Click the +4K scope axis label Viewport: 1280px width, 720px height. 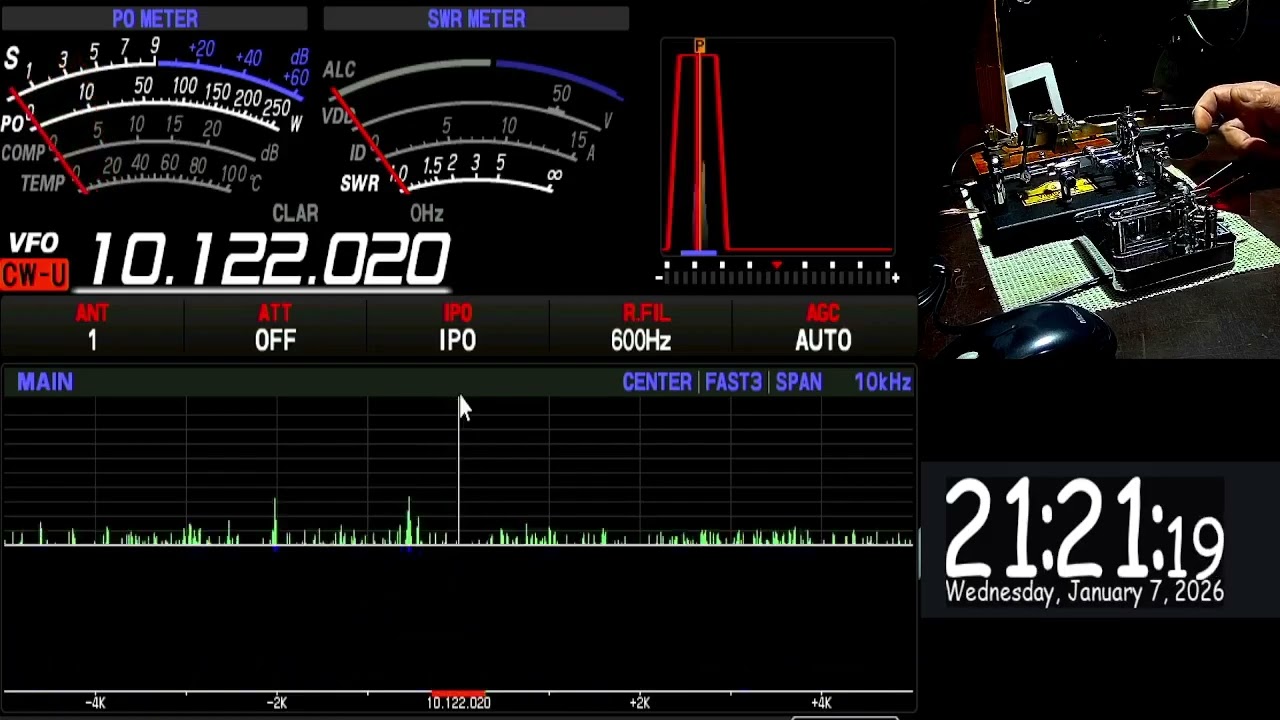coord(822,703)
